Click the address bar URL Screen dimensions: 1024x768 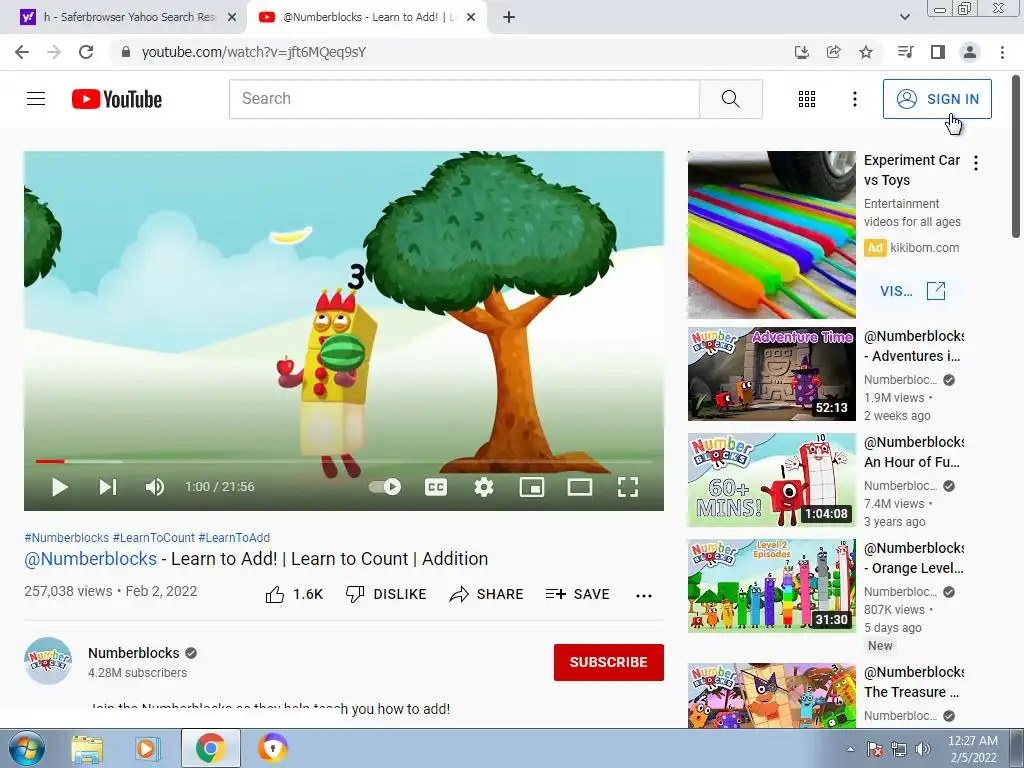pyautogui.click(x=254, y=52)
